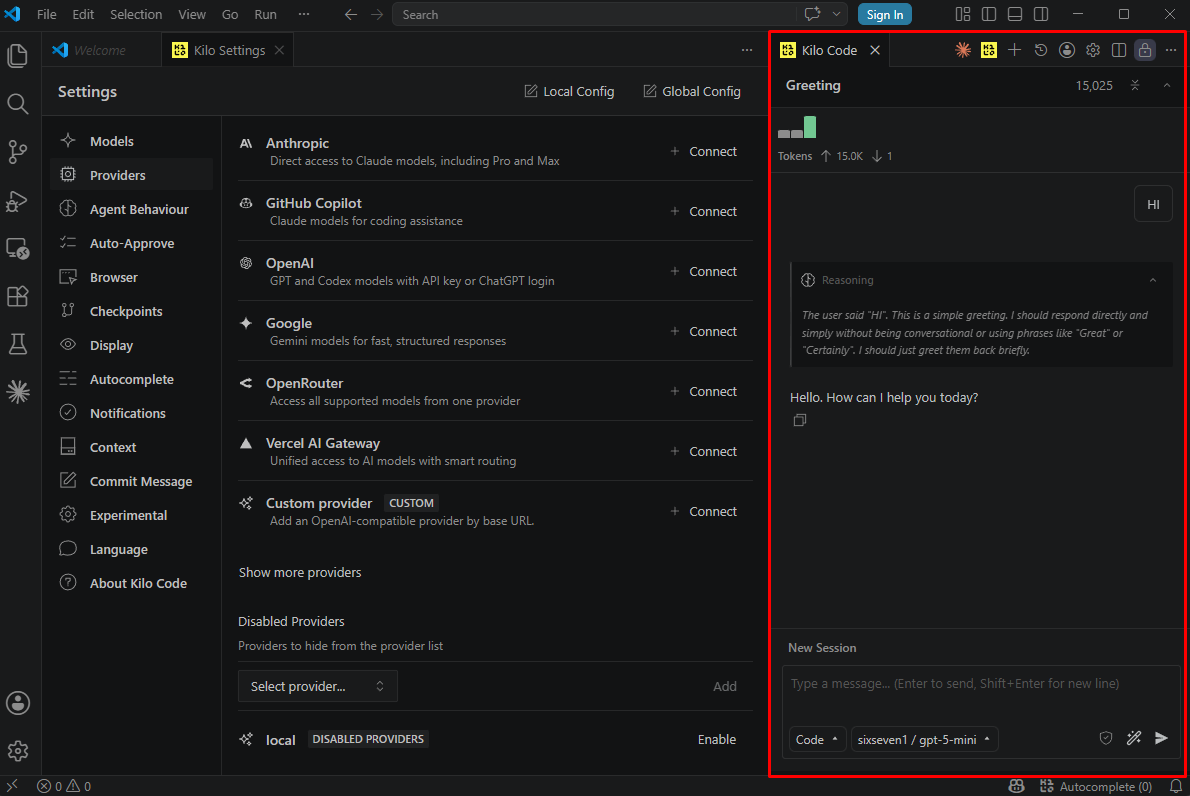Image resolution: width=1190 pixels, height=796 pixels.
Task: Open the chat dropdown arrow in title bar
Action: pos(836,14)
